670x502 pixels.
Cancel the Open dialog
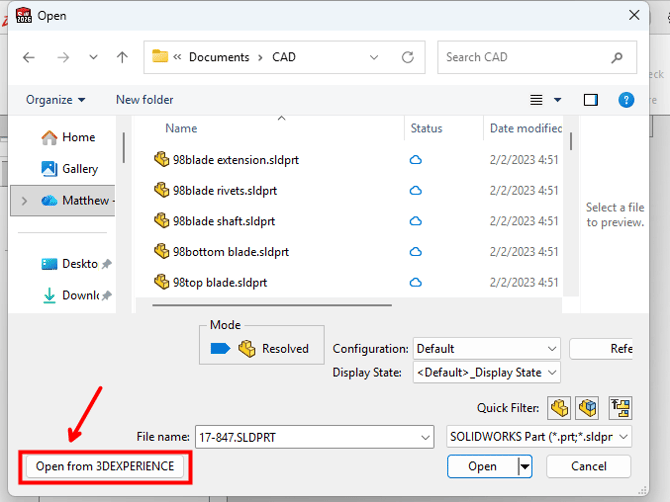click(588, 466)
